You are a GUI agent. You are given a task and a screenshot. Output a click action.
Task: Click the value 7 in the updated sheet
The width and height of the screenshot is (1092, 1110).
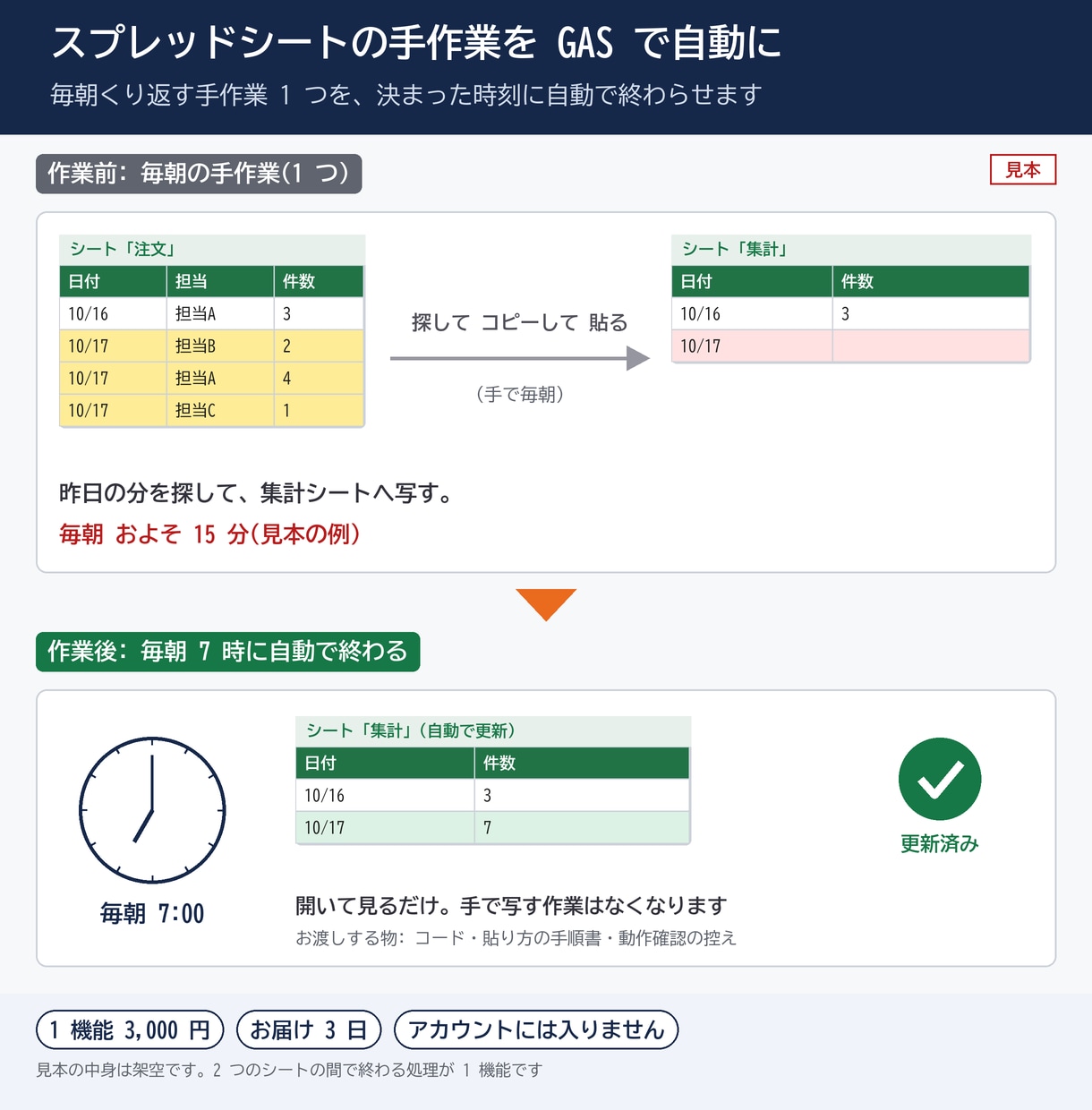point(582,827)
